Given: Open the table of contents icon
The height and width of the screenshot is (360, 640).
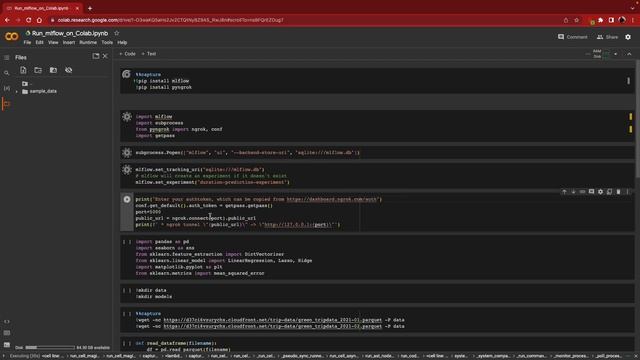Looking at the screenshot, I should (x=7, y=58).
